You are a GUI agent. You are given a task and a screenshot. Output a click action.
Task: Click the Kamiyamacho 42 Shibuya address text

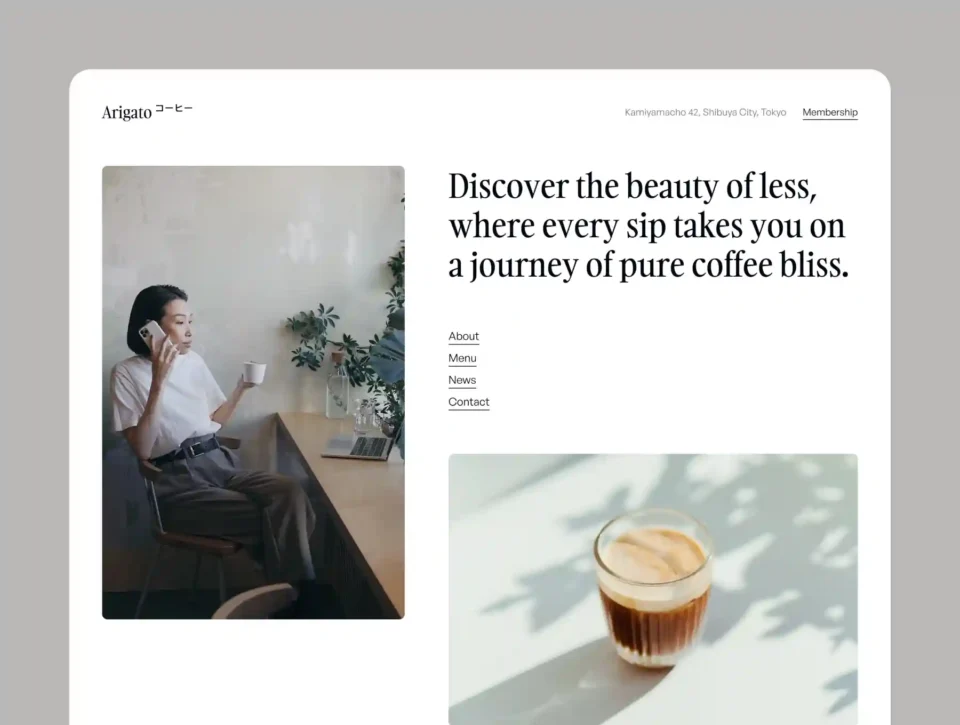[x=705, y=113]
